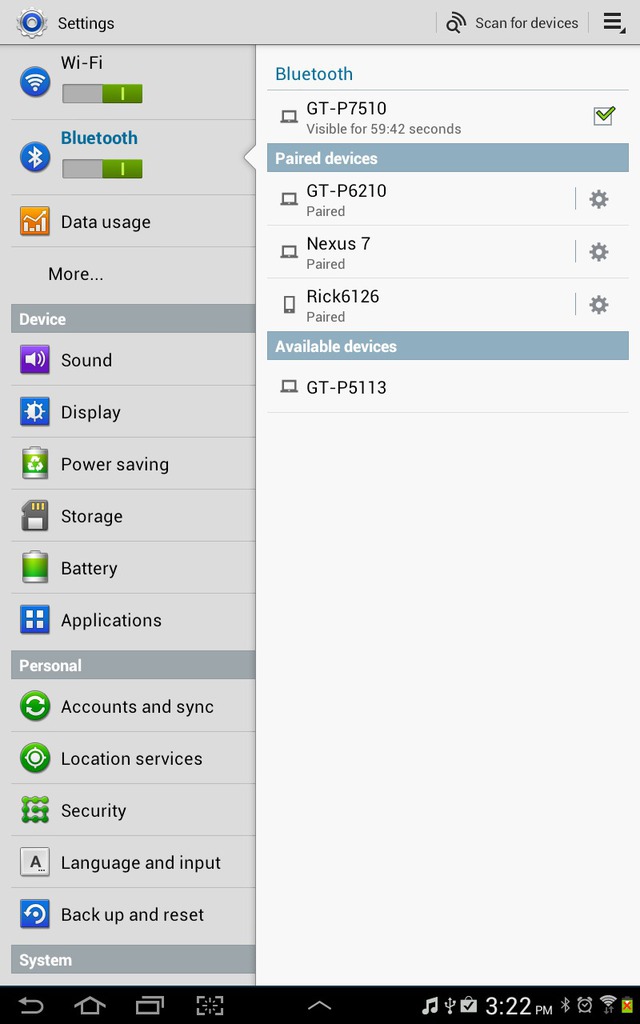Open the Sound settings icon
The width and height of the screenshot is (640, 1024).
[35, 360]
